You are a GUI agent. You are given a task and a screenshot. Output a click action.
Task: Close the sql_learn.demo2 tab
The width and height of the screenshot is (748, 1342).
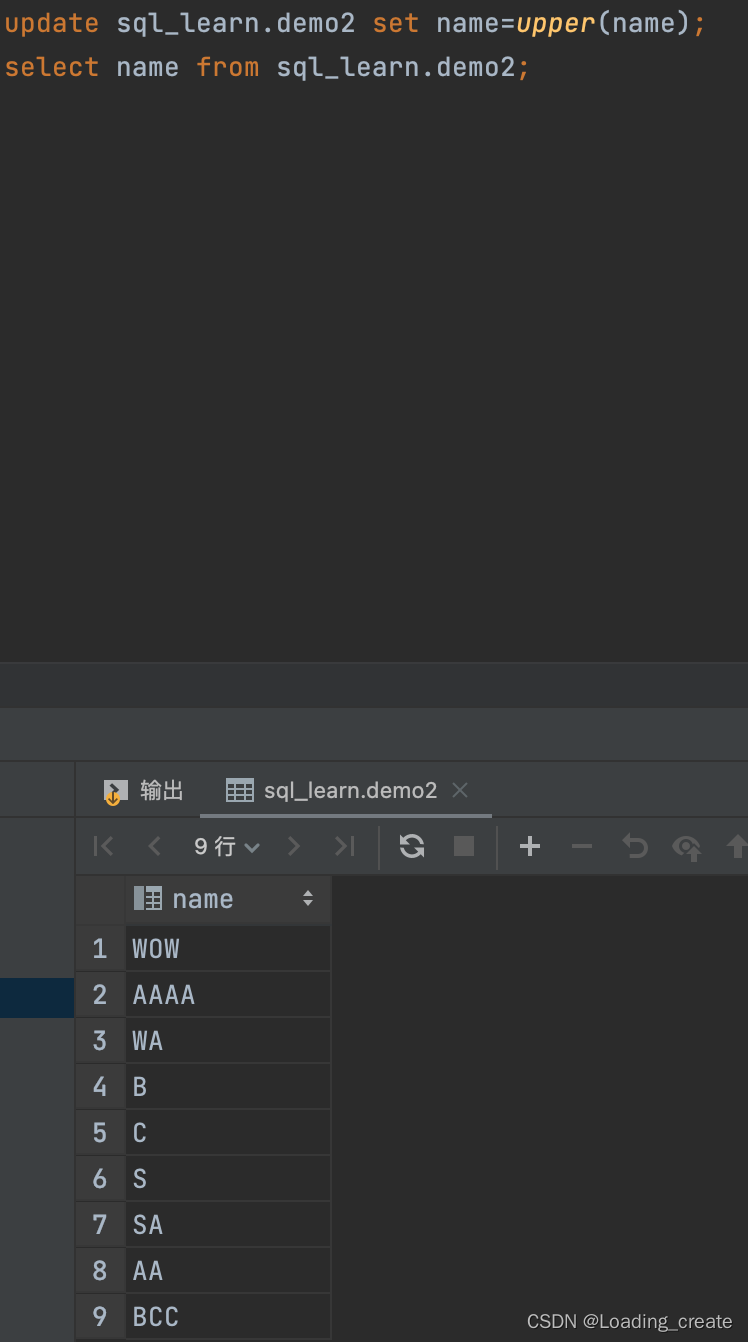[x=460, y=790]
